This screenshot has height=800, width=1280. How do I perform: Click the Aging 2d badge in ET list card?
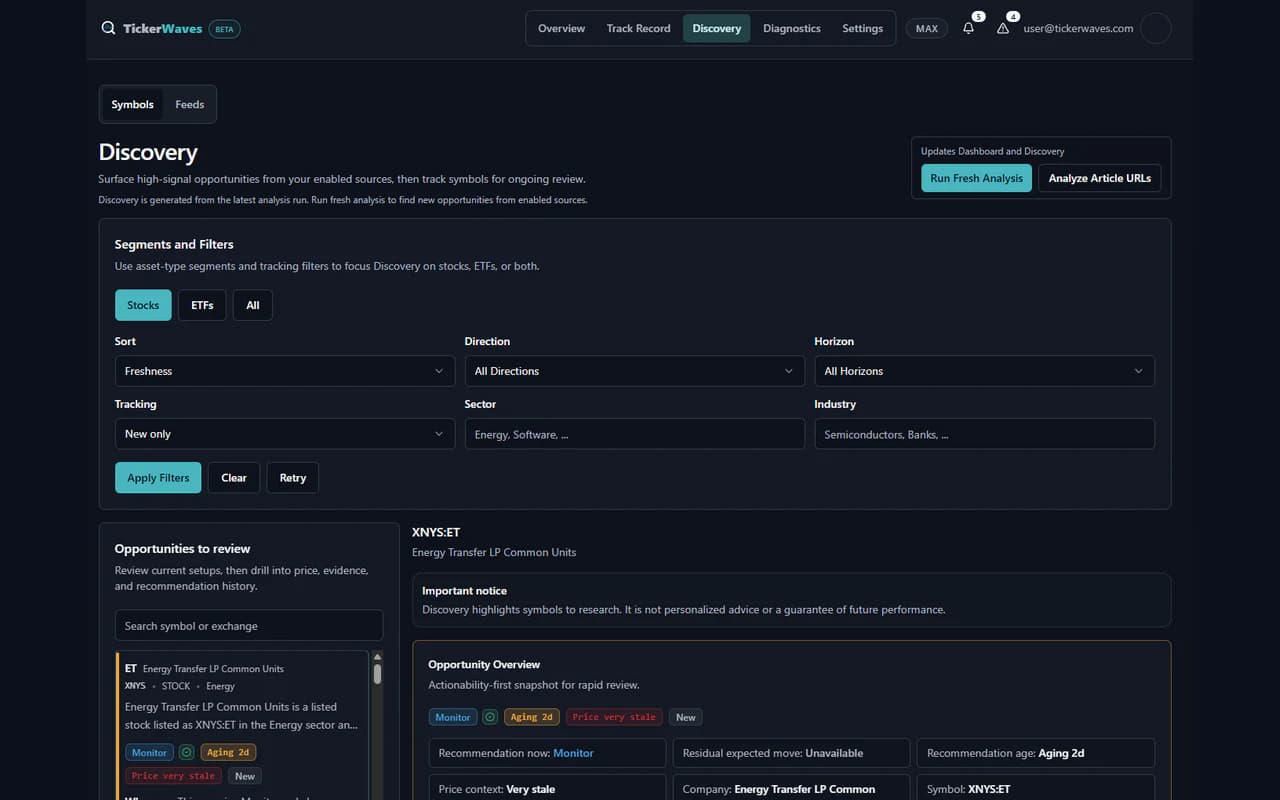pyautogui.click(x=229, y=752)
